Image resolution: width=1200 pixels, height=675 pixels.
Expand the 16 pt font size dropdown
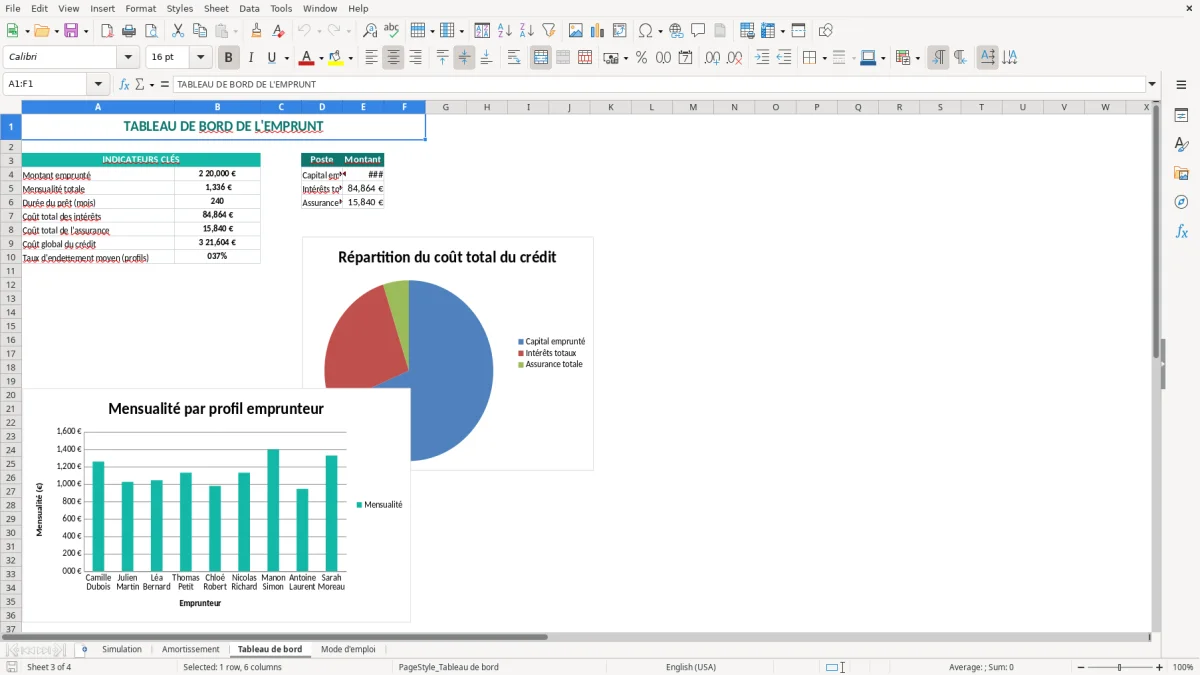point(200,58)
